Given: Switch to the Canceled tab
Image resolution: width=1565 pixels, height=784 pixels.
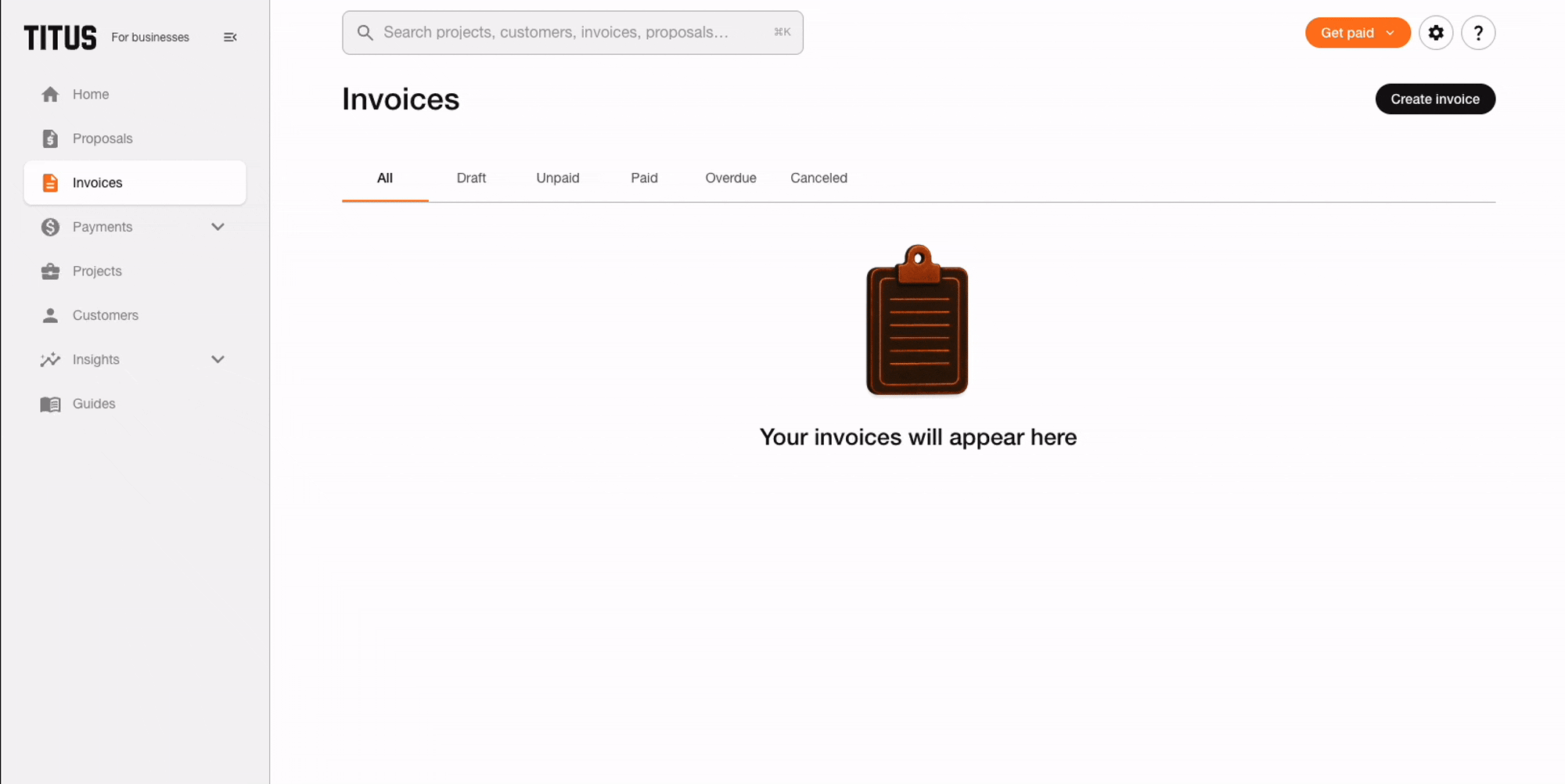Looking at the screenshot, I should pos(818,178).
